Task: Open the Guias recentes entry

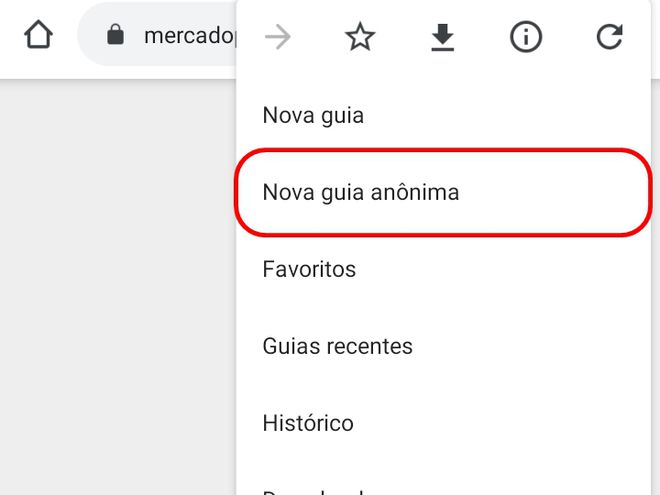Action: 443,346
